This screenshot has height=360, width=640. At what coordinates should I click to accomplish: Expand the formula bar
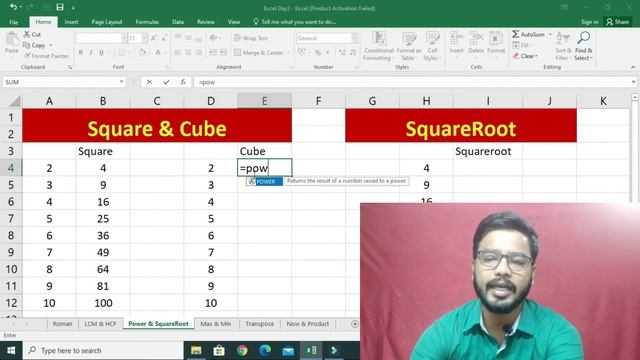pyautogui.click(x=633, y=82)
